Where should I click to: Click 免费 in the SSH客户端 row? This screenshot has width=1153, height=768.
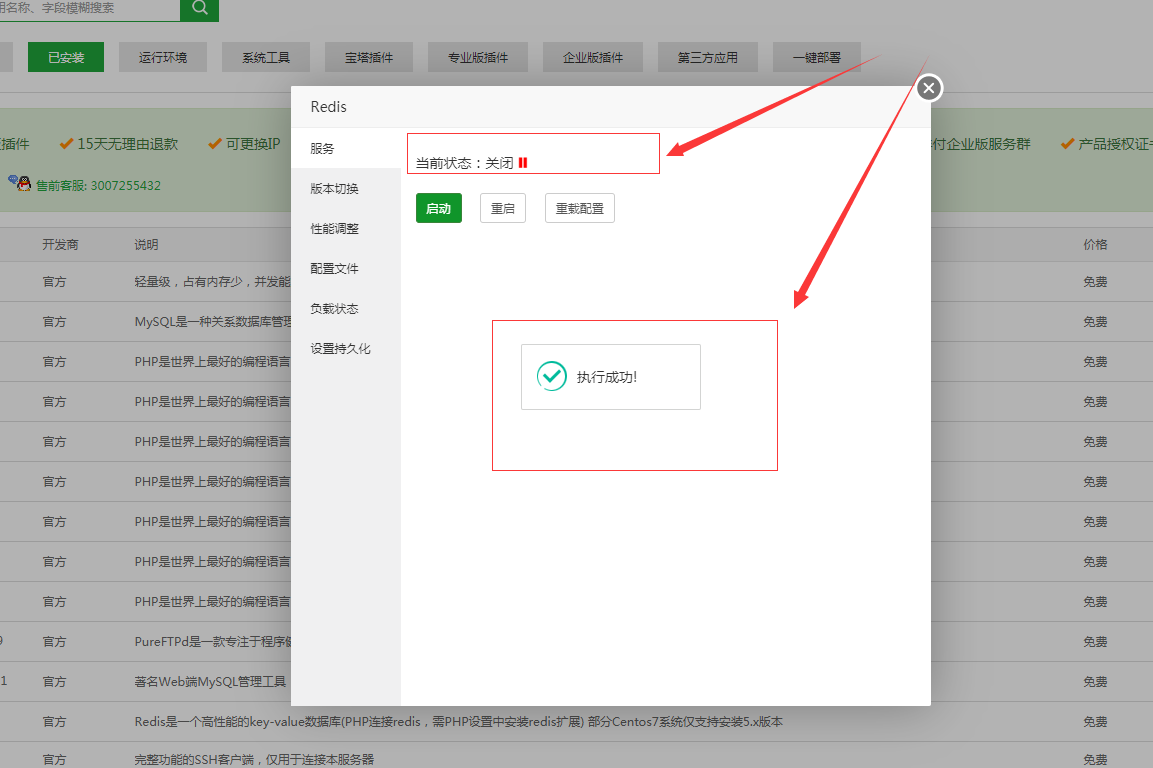click(x=1095, y=759)
